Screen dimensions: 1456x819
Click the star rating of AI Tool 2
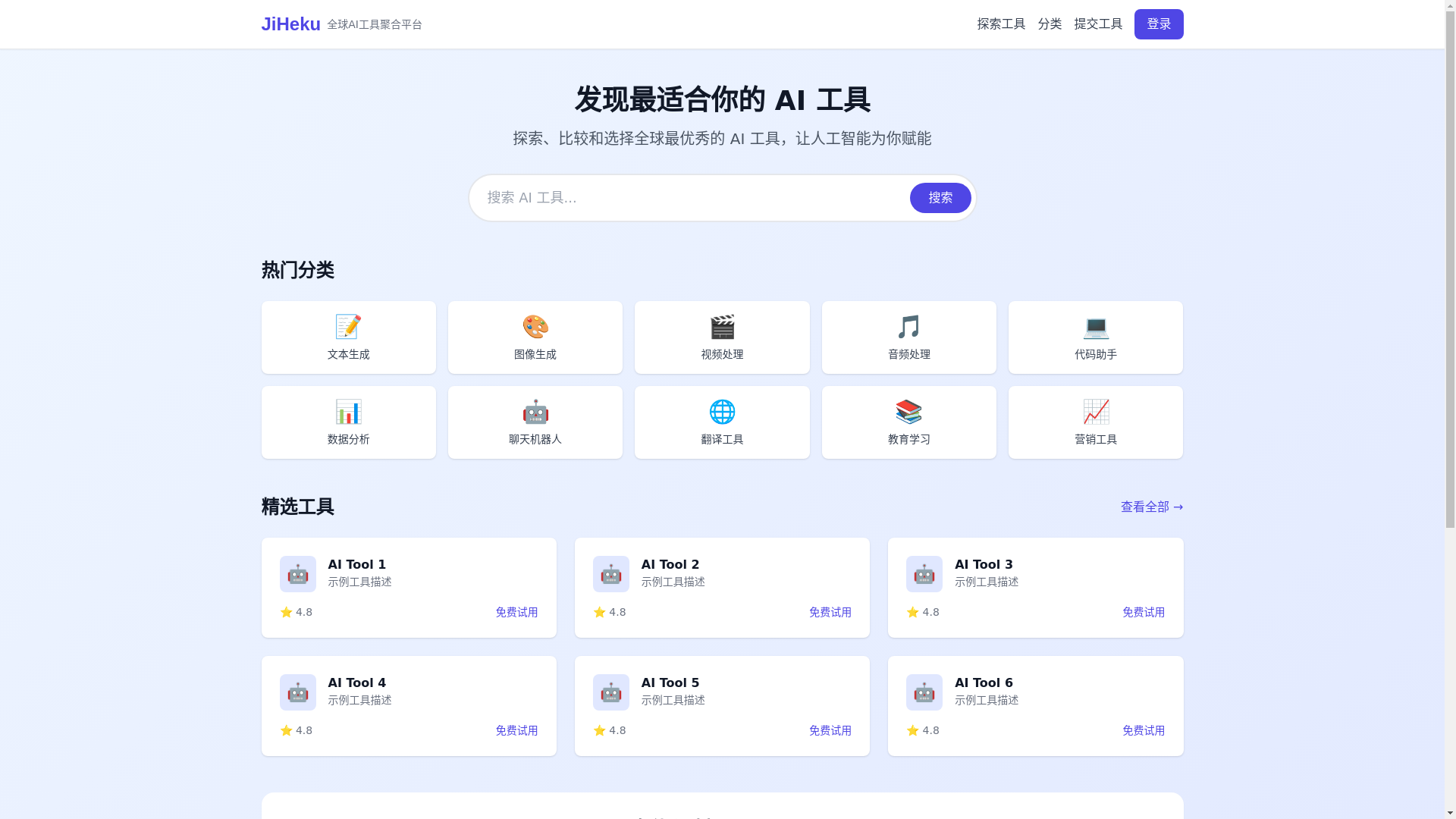tap(610, 612)
